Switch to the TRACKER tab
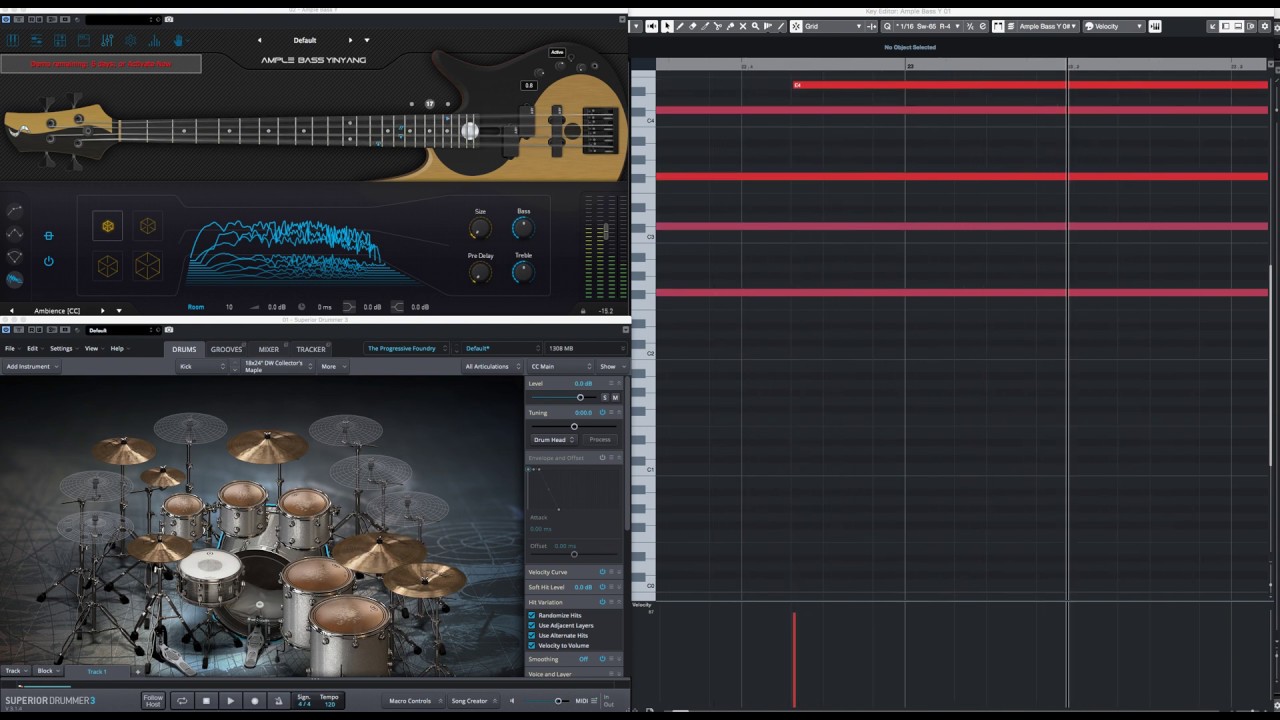The width and height of the screenshot is (1280, 720). [x=311, y=349]
